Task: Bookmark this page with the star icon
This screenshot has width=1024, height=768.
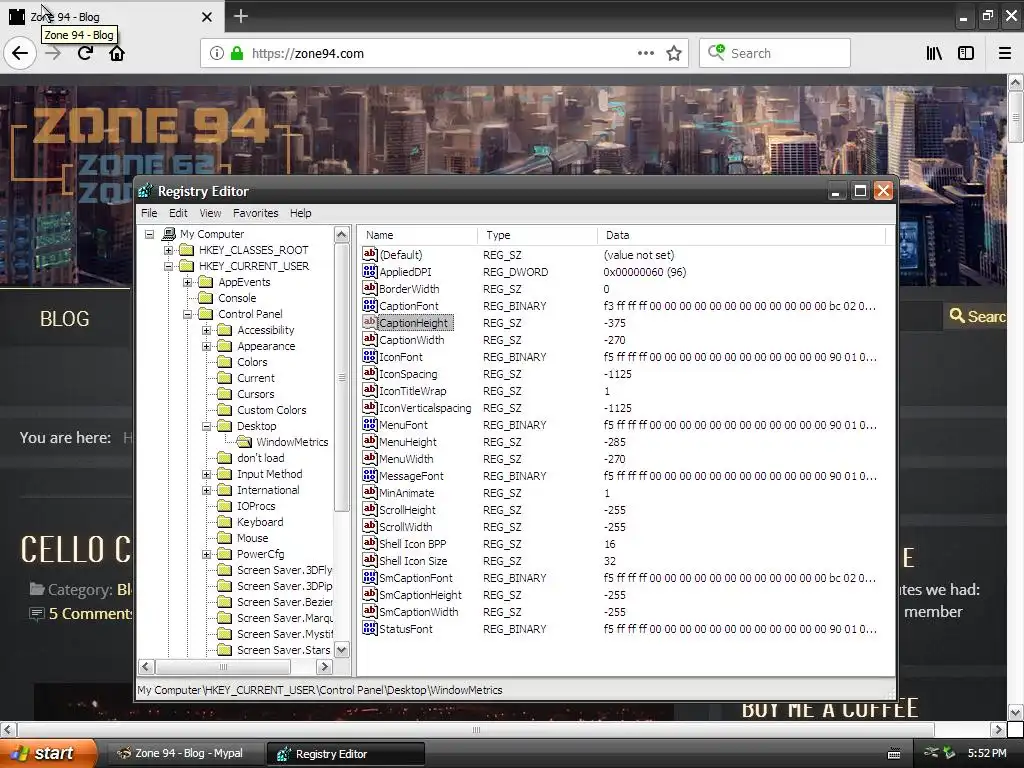Action: click(x=674, y=54)
